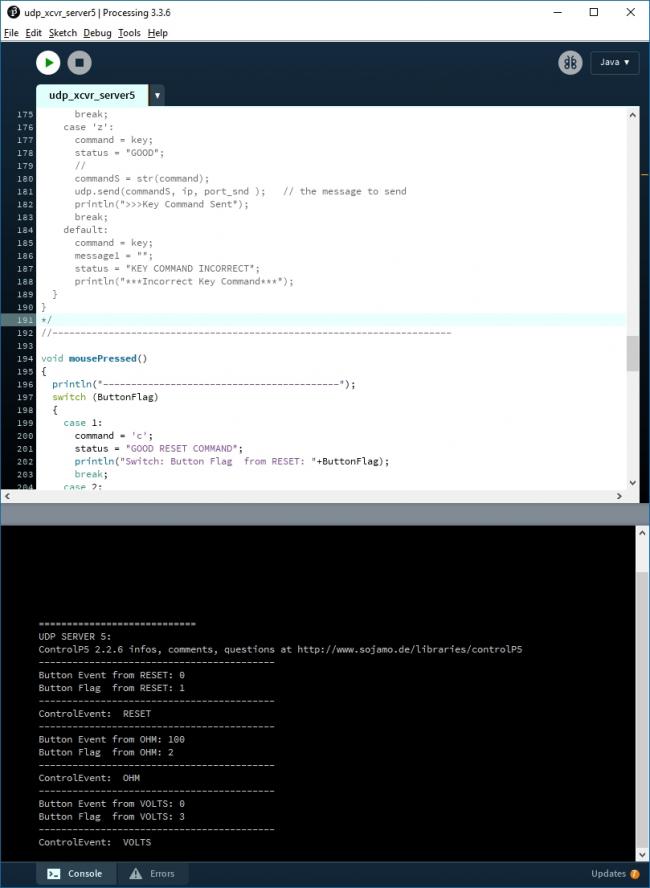Viewport: 650px width, 888px height.
Task: Open the File menu
Action: point(11,33)
